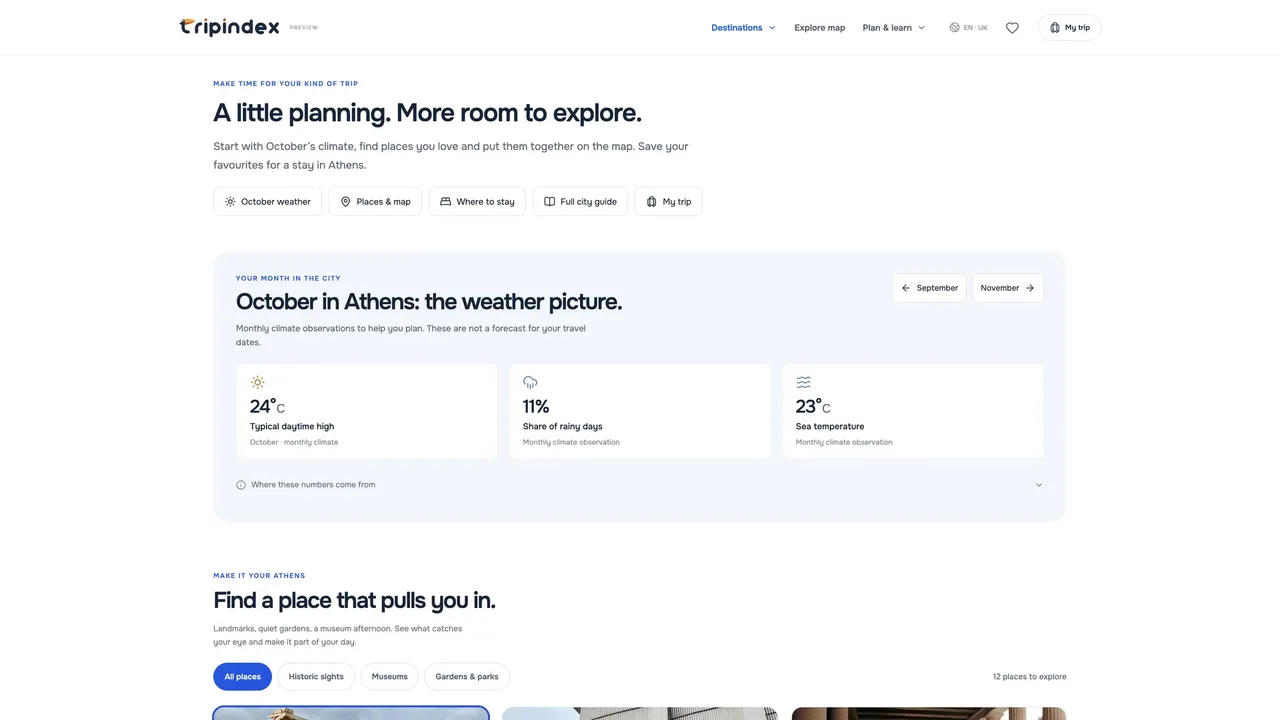Click the globe language icon
Image resolution: width=1280 pixels, height=720 pixels.
pyautogui.click(x=954, y=28)
